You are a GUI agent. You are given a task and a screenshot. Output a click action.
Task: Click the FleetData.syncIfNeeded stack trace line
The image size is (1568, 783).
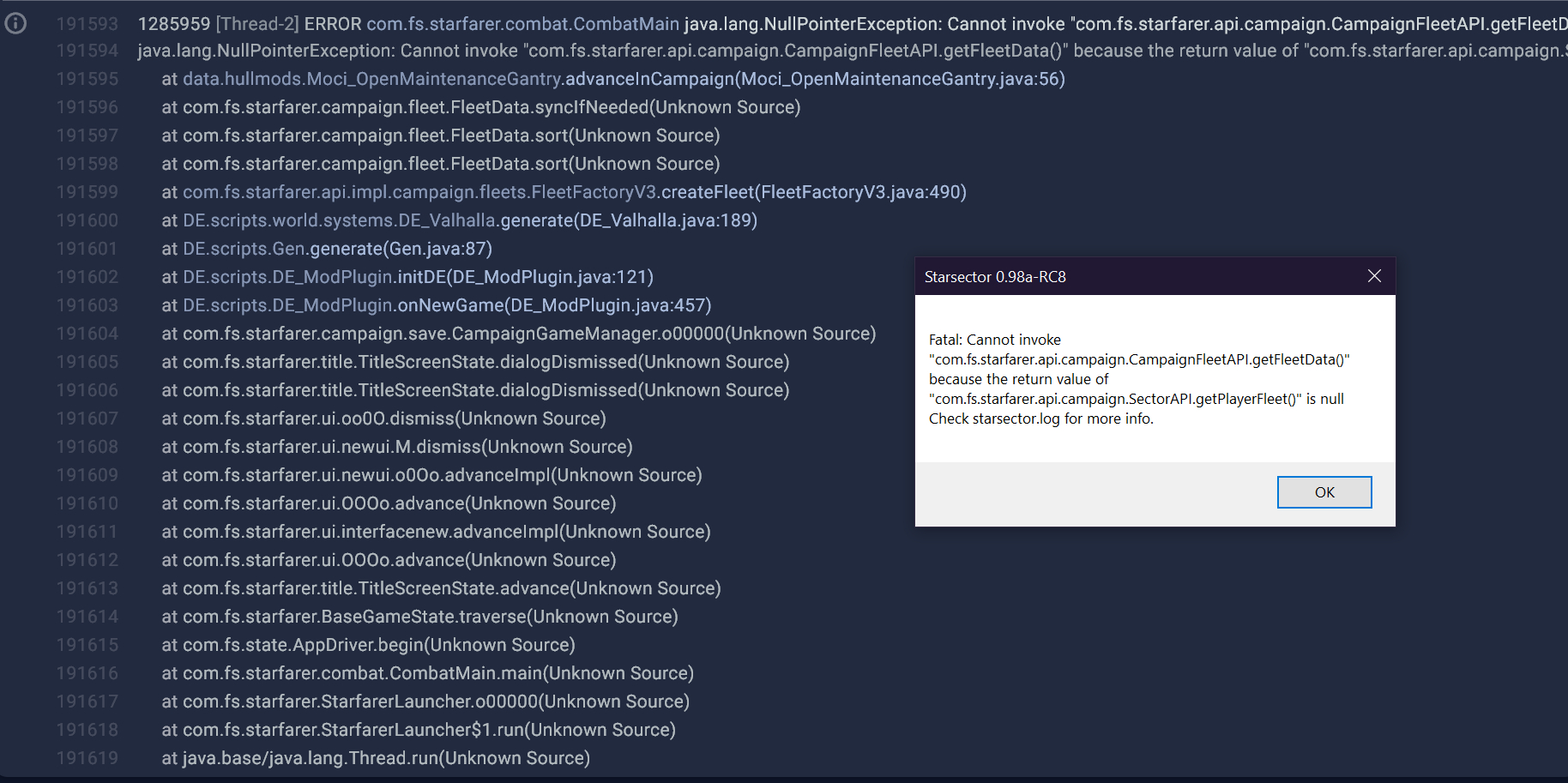(480, 107)
